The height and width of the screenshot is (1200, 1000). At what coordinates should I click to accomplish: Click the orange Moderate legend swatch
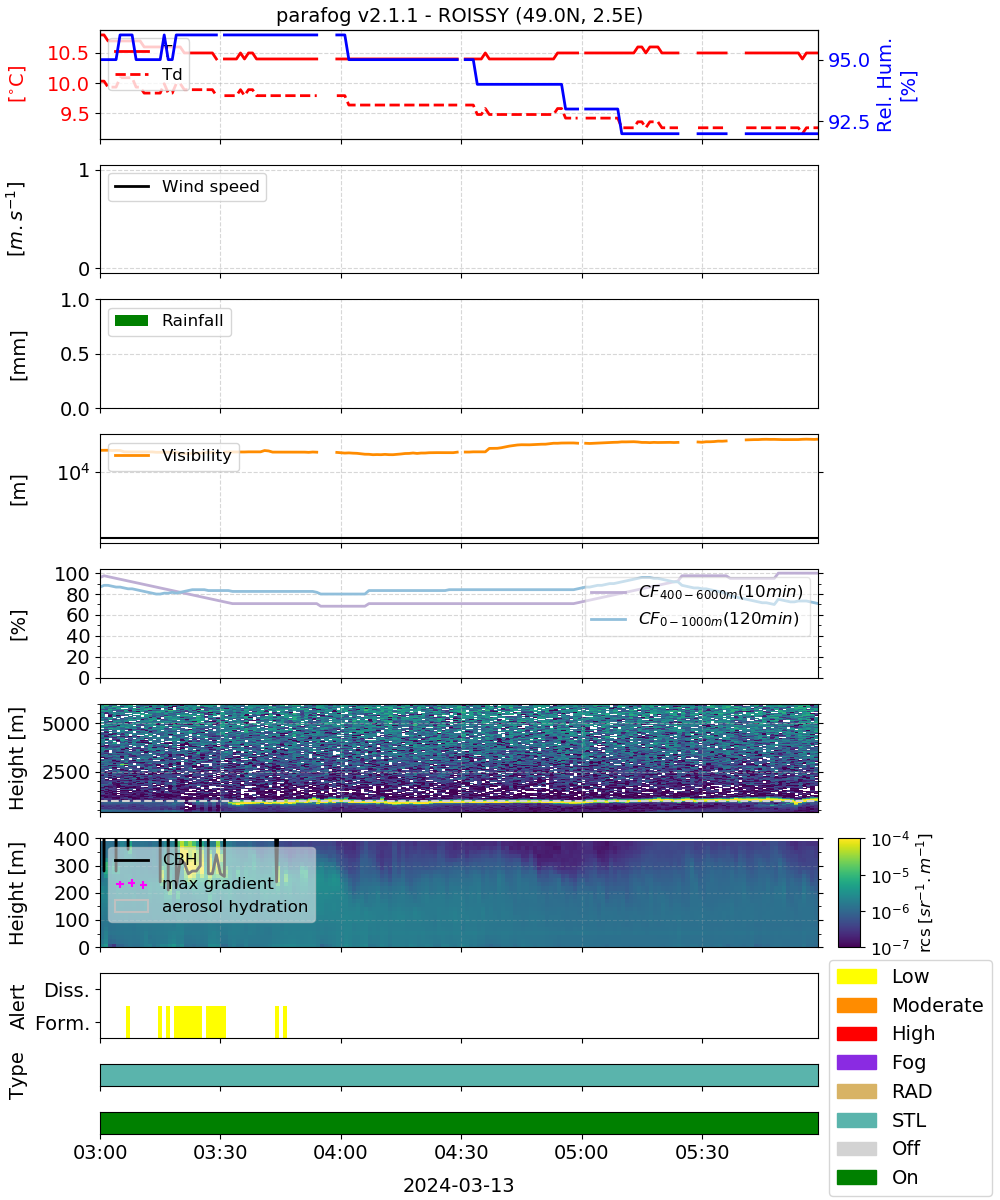pyautogui.click(x=857, y=1005)
